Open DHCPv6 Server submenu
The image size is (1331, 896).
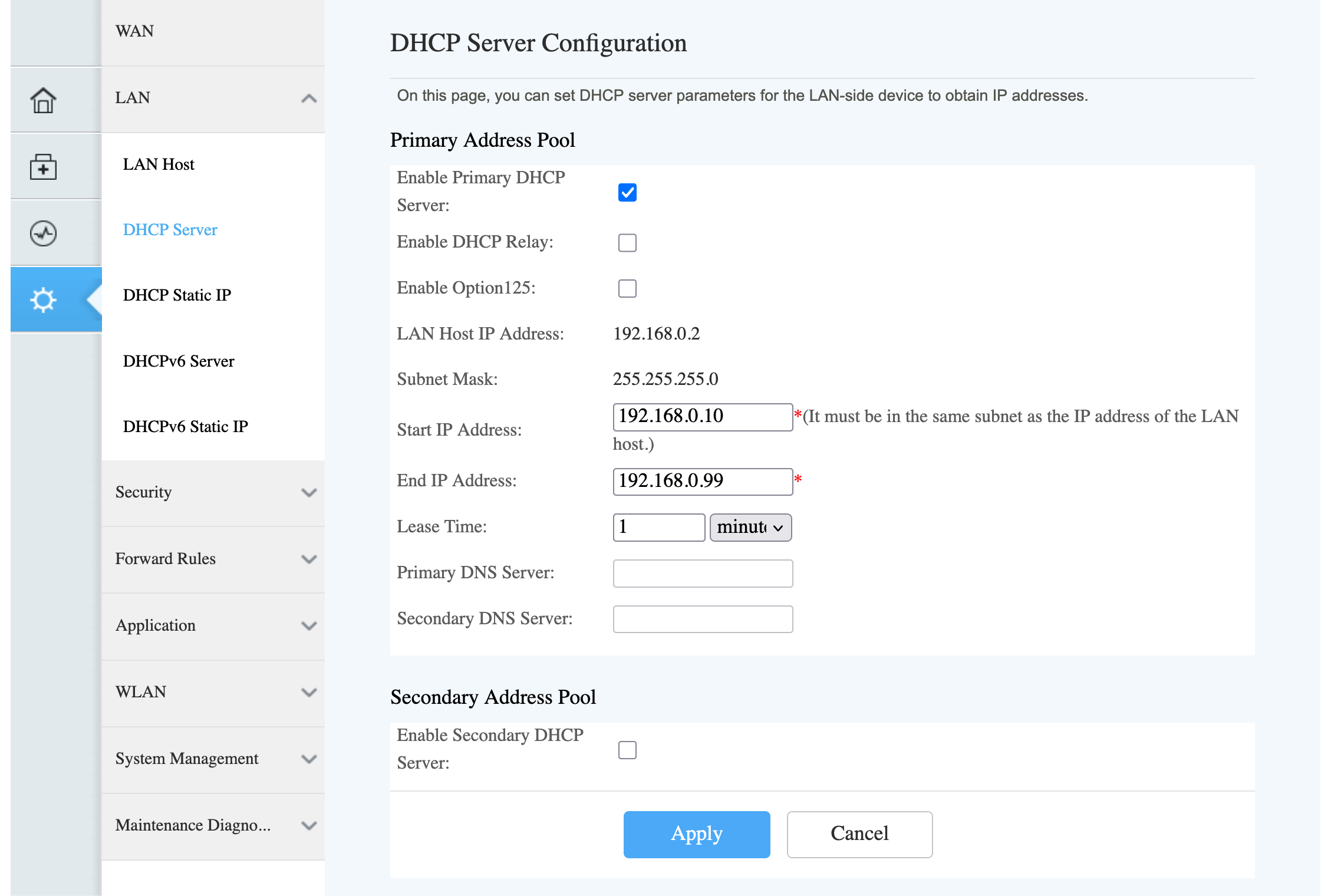pyautogui.click(x=179, y=361)
